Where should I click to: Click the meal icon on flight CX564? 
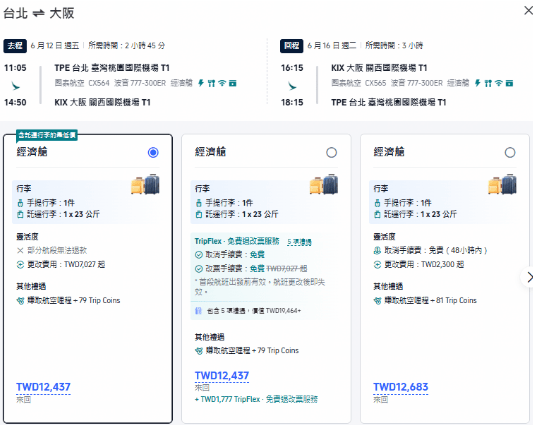[x=211, y=83]
